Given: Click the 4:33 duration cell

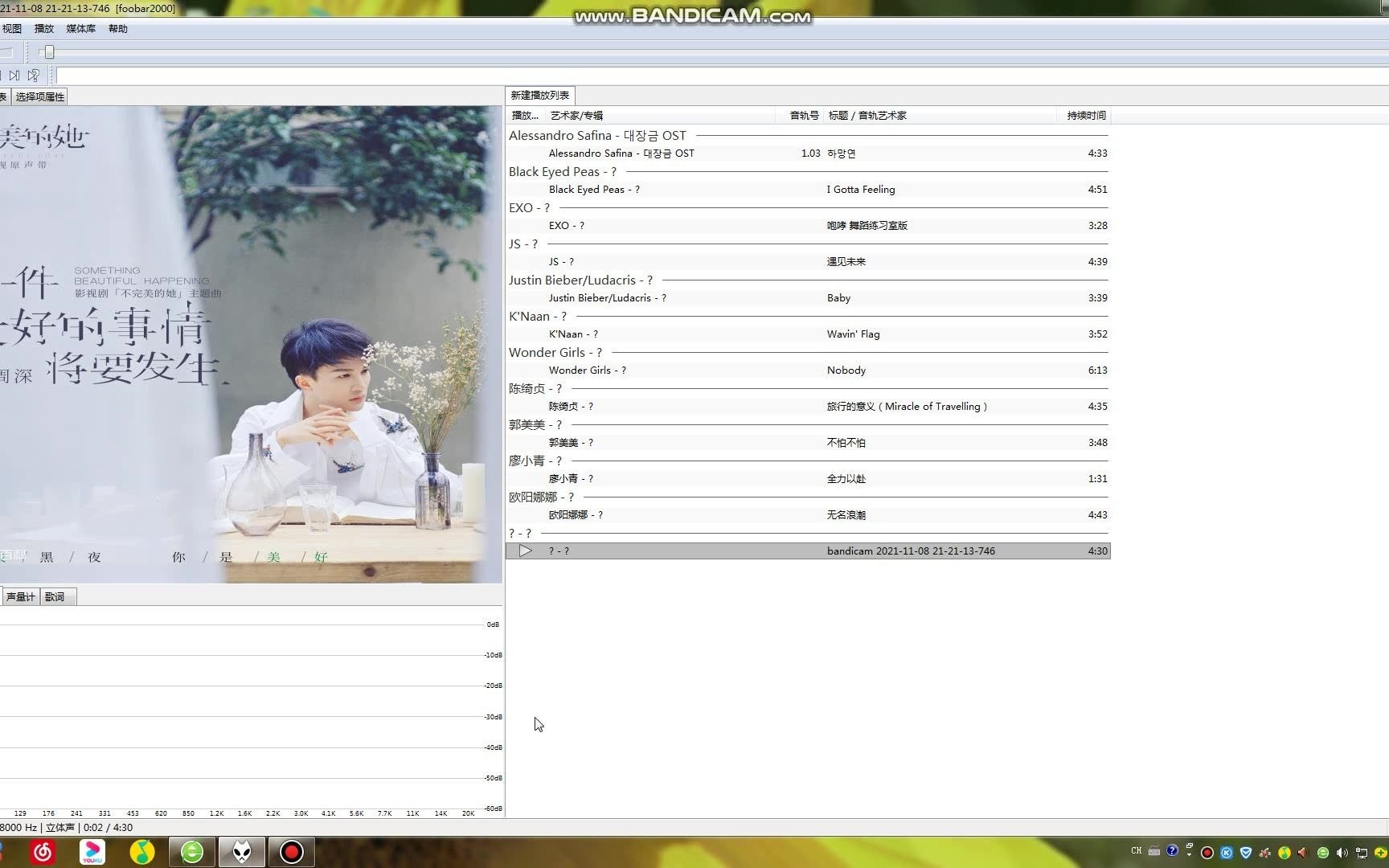Looking at the screenshot, I should click(x=1097, y=153).
